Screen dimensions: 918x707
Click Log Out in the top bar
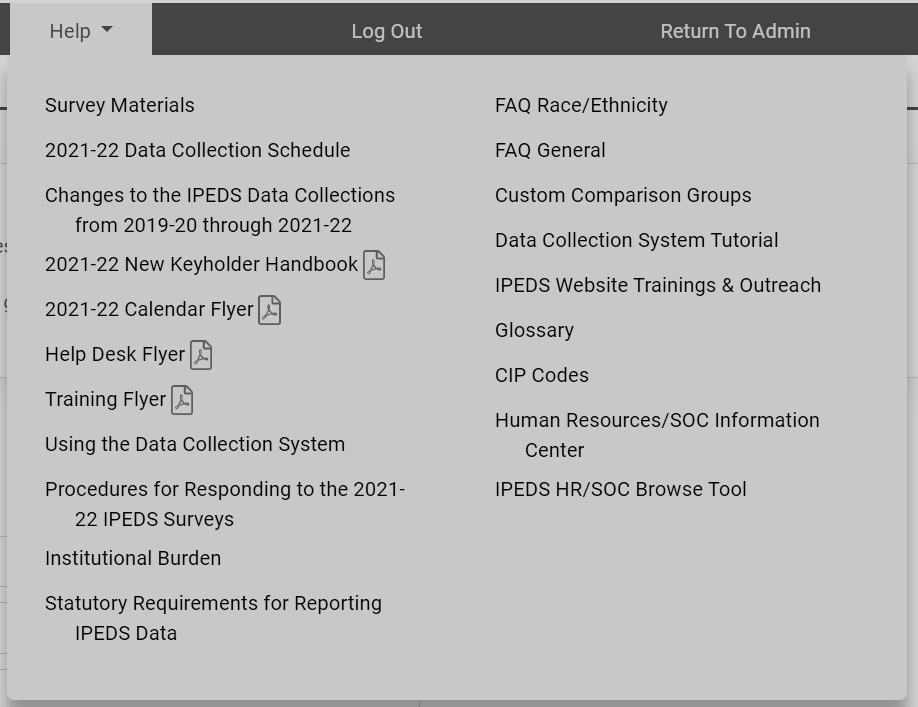tap(387, 31)
